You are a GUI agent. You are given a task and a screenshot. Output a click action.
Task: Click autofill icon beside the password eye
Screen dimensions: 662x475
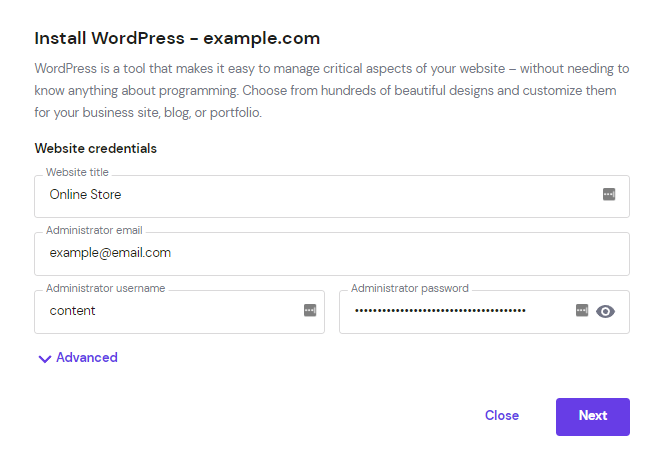[582, 310]
